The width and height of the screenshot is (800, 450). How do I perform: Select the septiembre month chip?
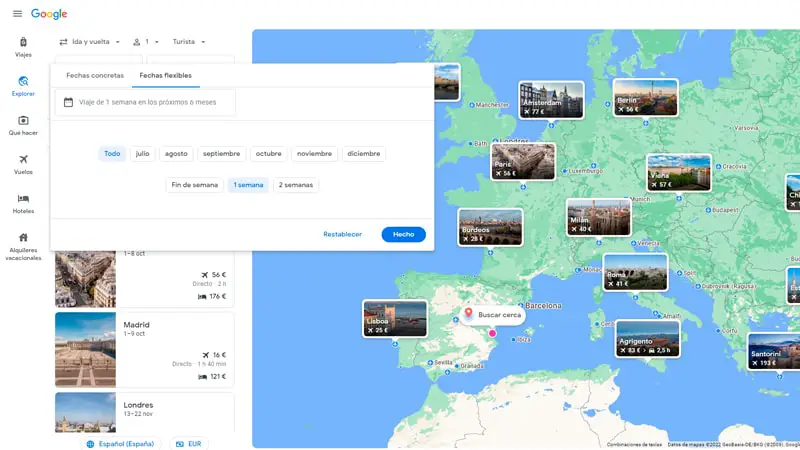point(221,154)
